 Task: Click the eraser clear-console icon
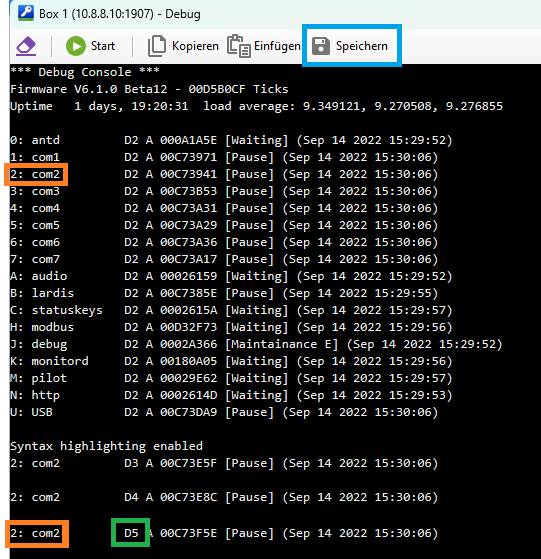pos(26,46)
